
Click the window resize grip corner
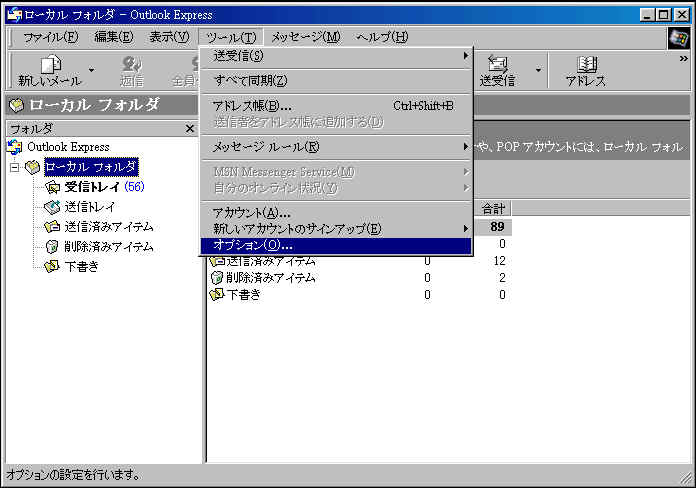(x=686, y=479)
